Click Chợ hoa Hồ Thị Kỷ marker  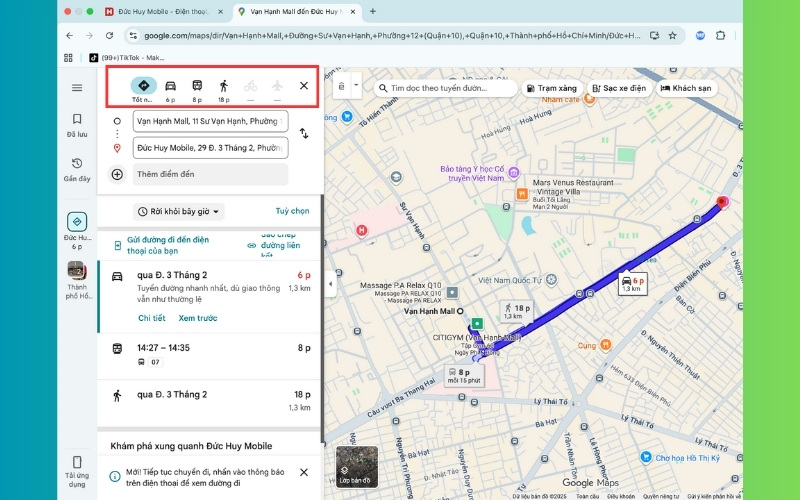point(645,457)
